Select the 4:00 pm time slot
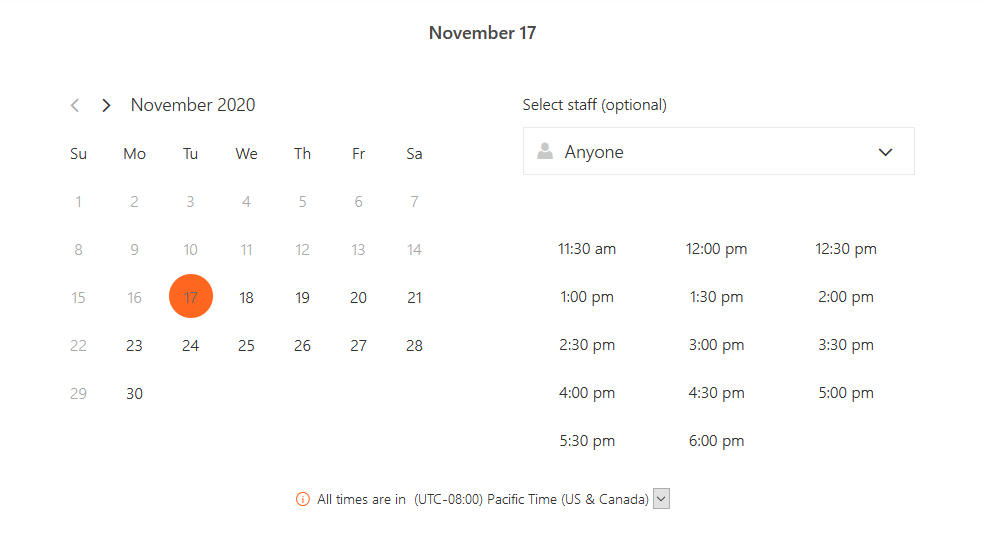Viewport: 984px width, 538px height. [x=587, y=393]
